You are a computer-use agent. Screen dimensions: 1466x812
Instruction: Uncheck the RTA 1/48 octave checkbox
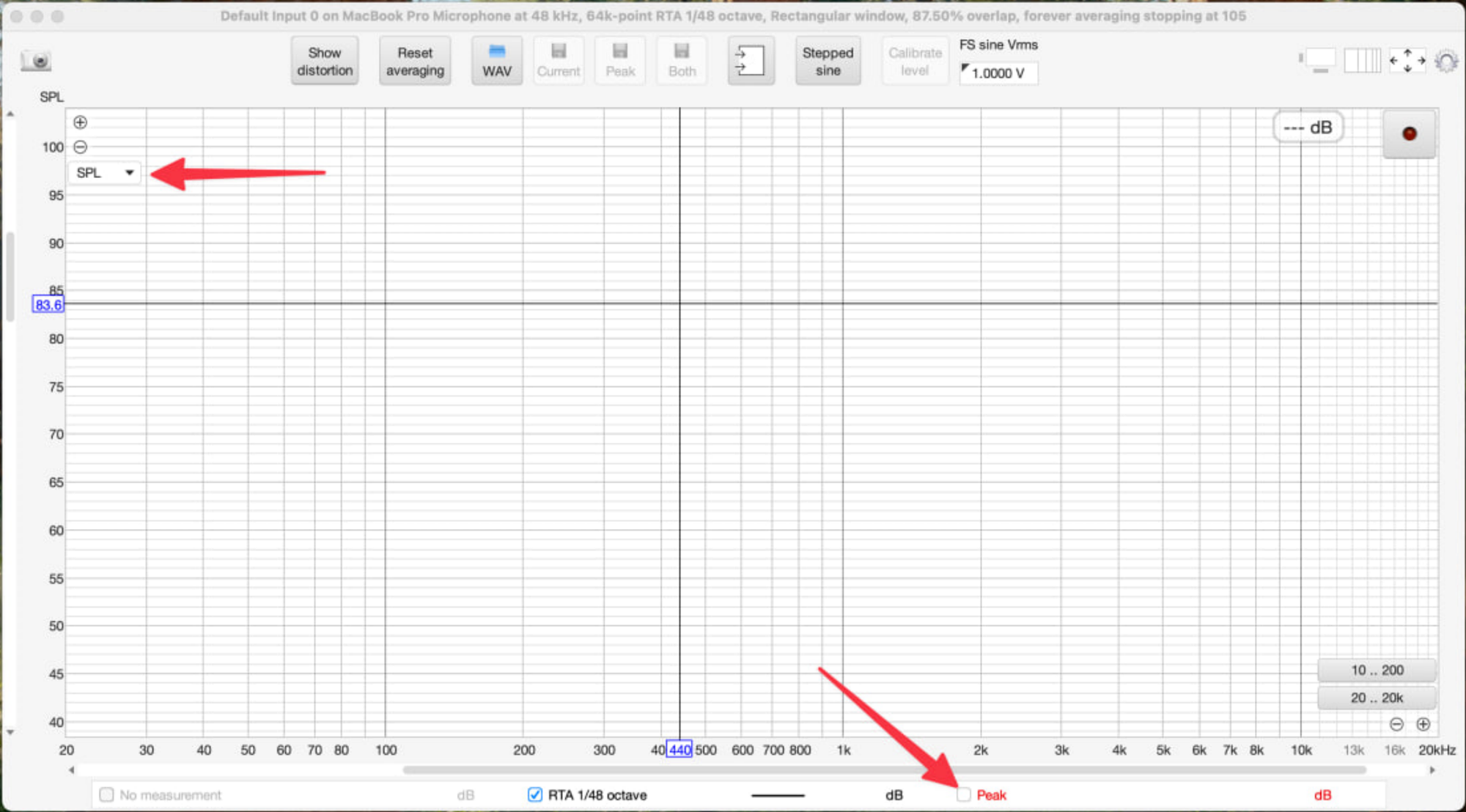535,795
